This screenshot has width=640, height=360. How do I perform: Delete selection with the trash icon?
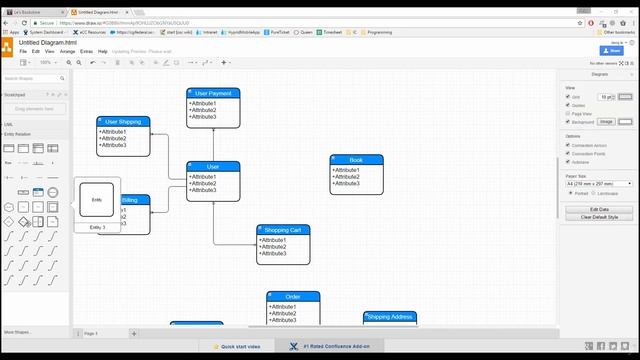118,62
